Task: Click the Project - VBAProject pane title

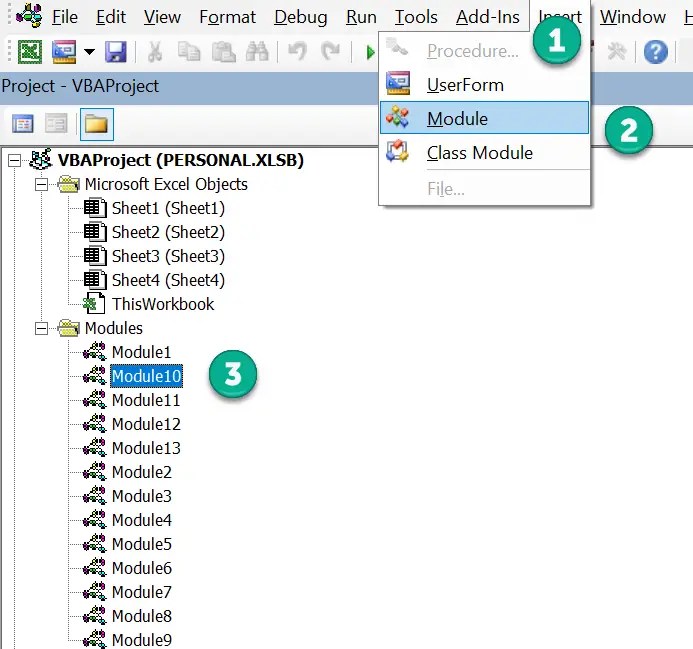Action: 80,86
